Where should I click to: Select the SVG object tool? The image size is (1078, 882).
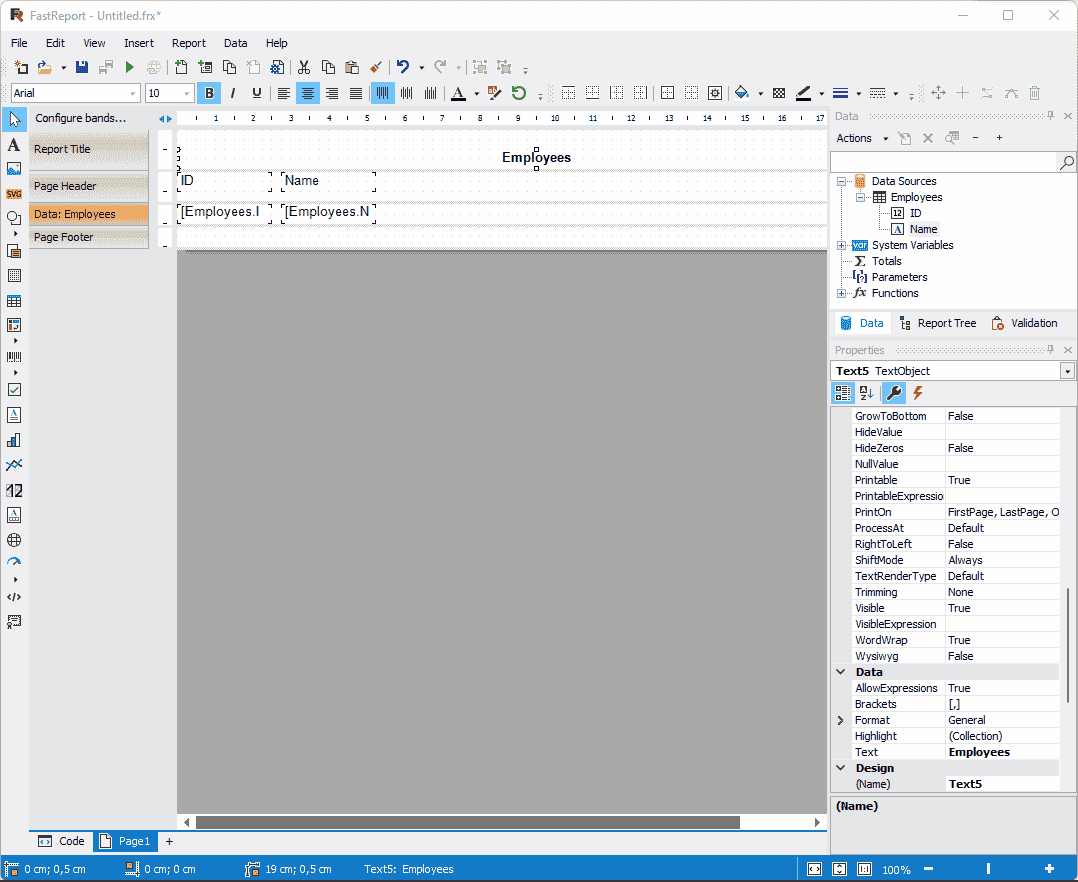14,194
